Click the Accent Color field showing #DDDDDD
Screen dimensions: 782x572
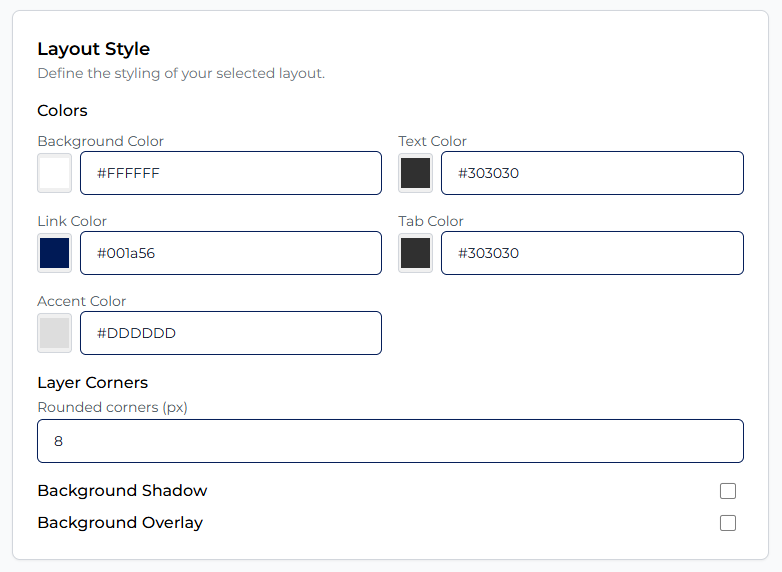click(230, 333)
